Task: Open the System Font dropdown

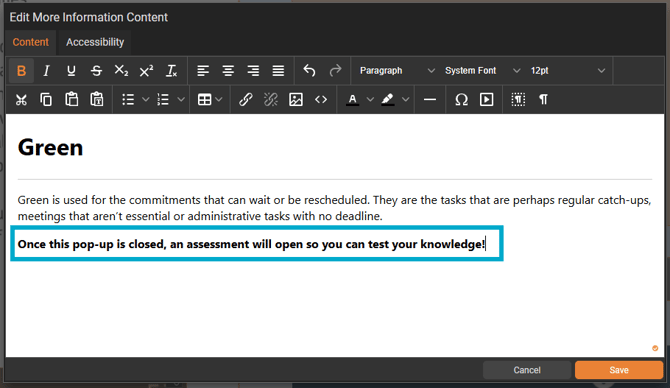Action: point(482,71)
